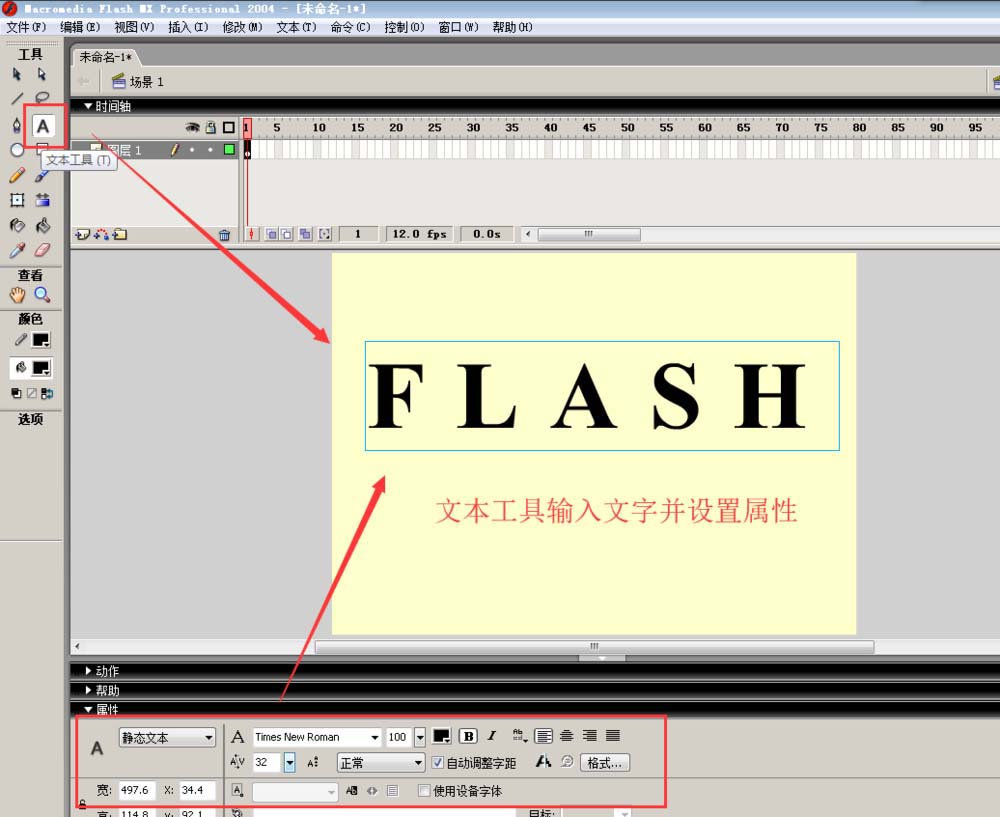Screen dimensions: 1000x817
Task: Open the character spacing 32 dropdown arrow
Action: click(x=290, y=762)
